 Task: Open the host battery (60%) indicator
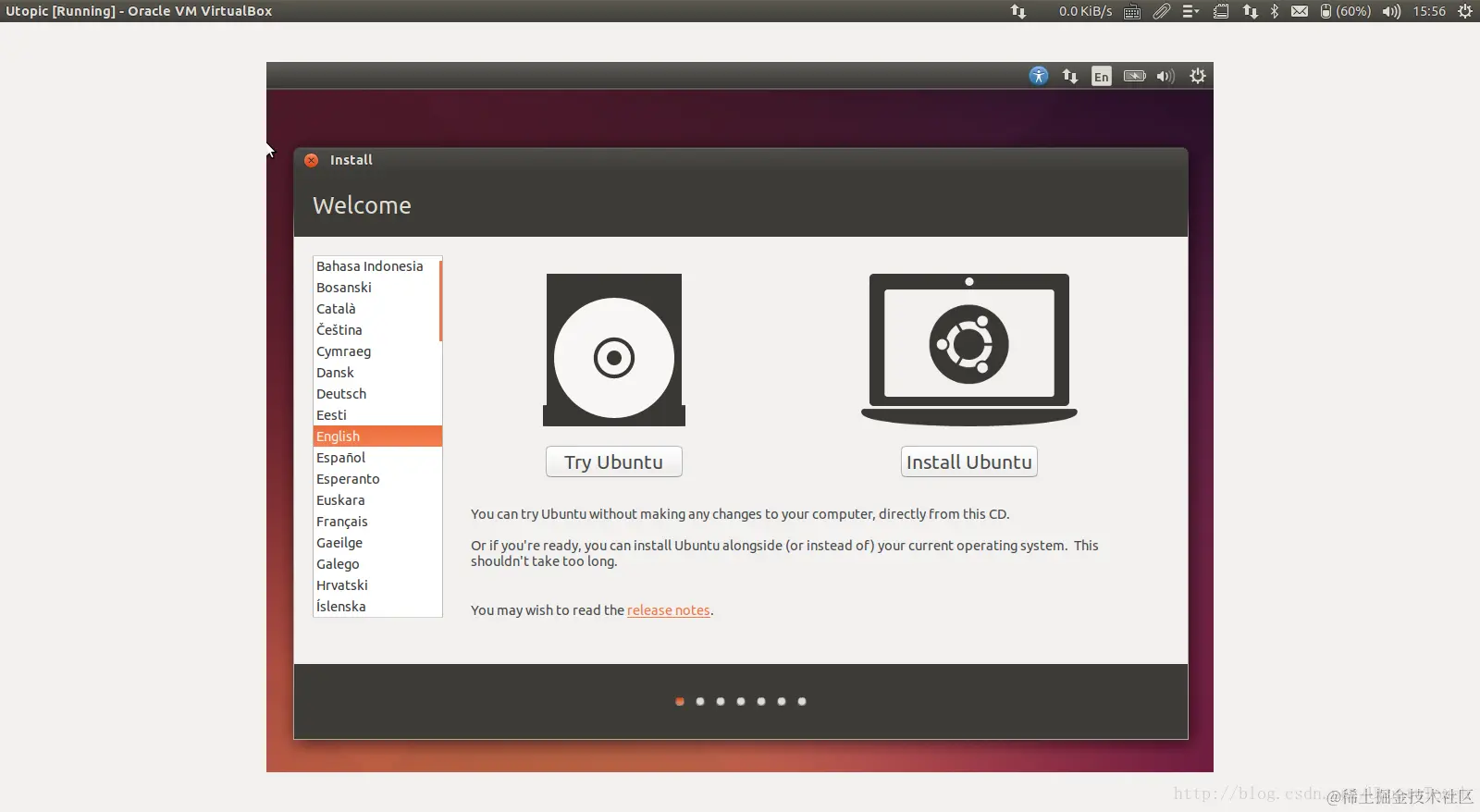click(1346, 11)
